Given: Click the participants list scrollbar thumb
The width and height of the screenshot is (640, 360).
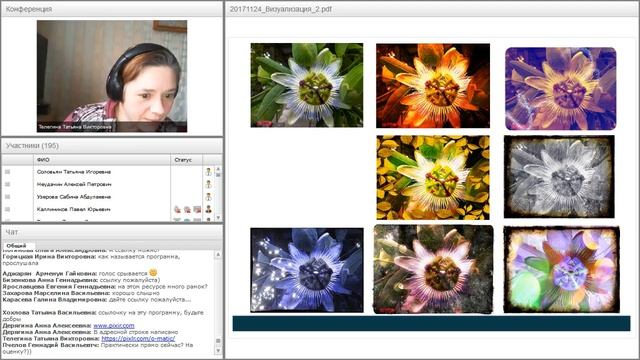Looking at the screenshot, I should (218, 174).
